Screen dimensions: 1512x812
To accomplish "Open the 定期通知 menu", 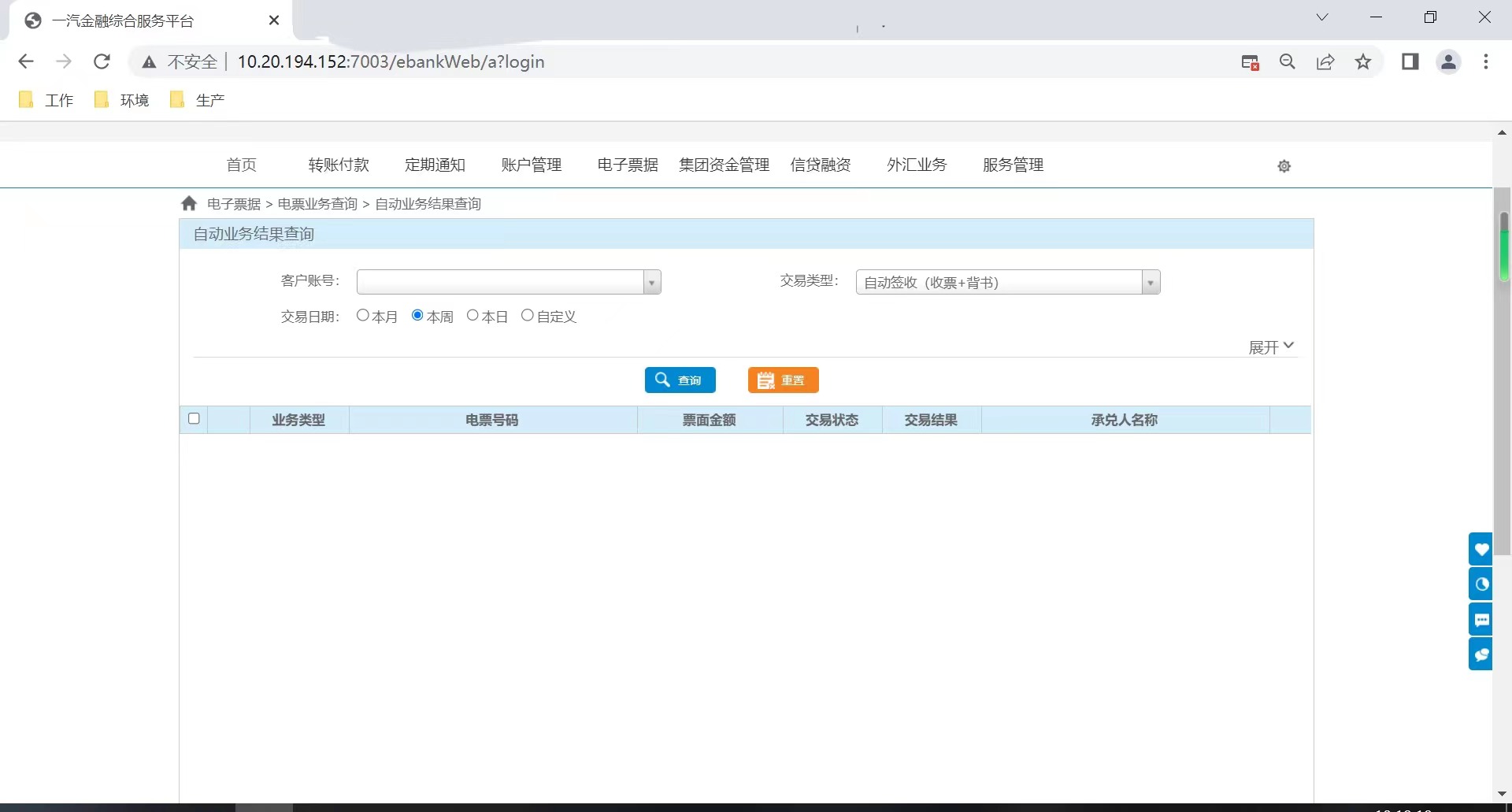I will click(435, 165).
